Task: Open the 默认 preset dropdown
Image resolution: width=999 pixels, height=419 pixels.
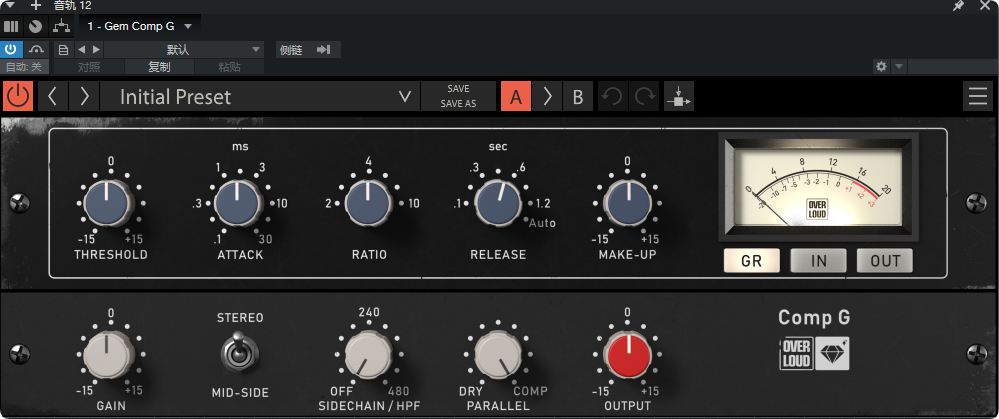Action: (x=184, y=49)
